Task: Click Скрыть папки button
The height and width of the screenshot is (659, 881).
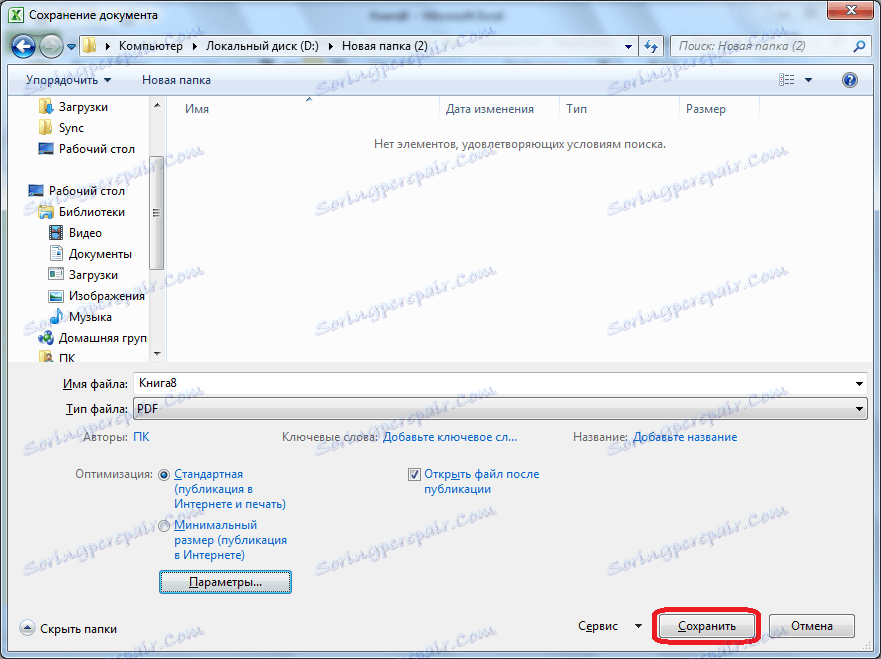Action: point(69,629)
